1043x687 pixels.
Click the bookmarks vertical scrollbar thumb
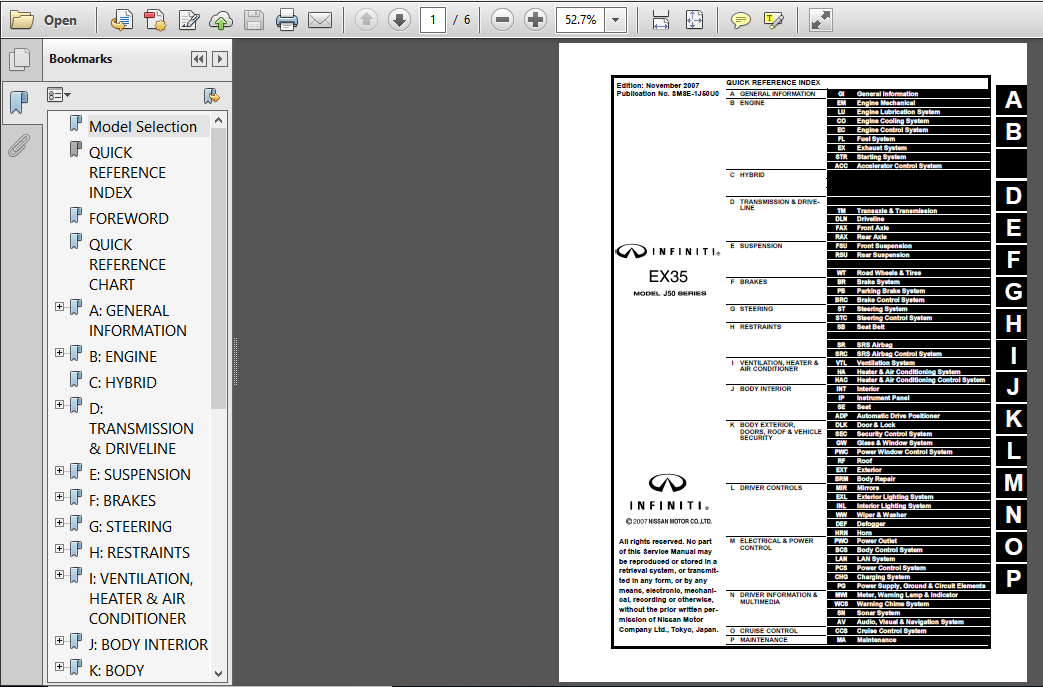pos(218,269)
